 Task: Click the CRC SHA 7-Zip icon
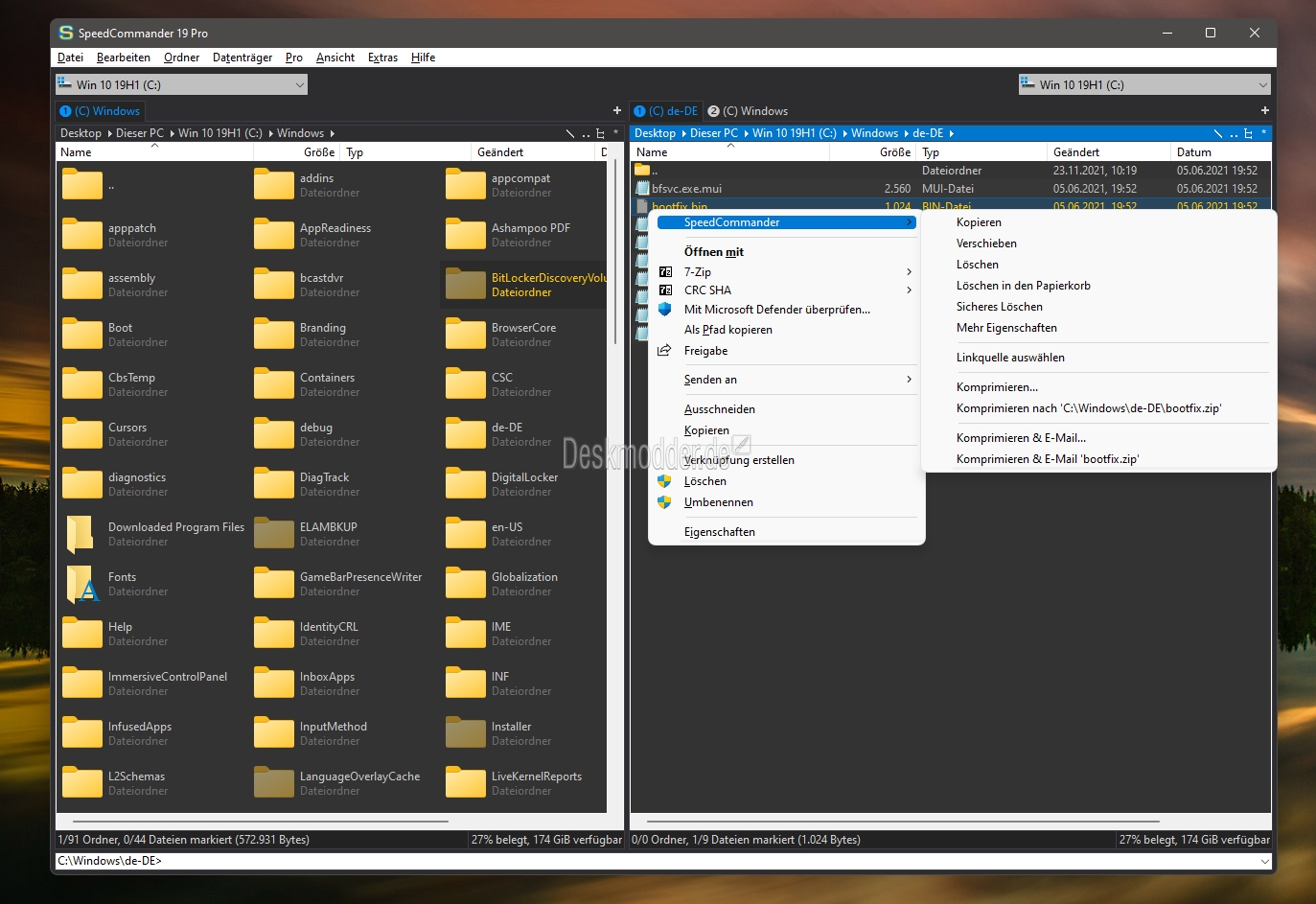pyautogui.click(x=665, y=290)
